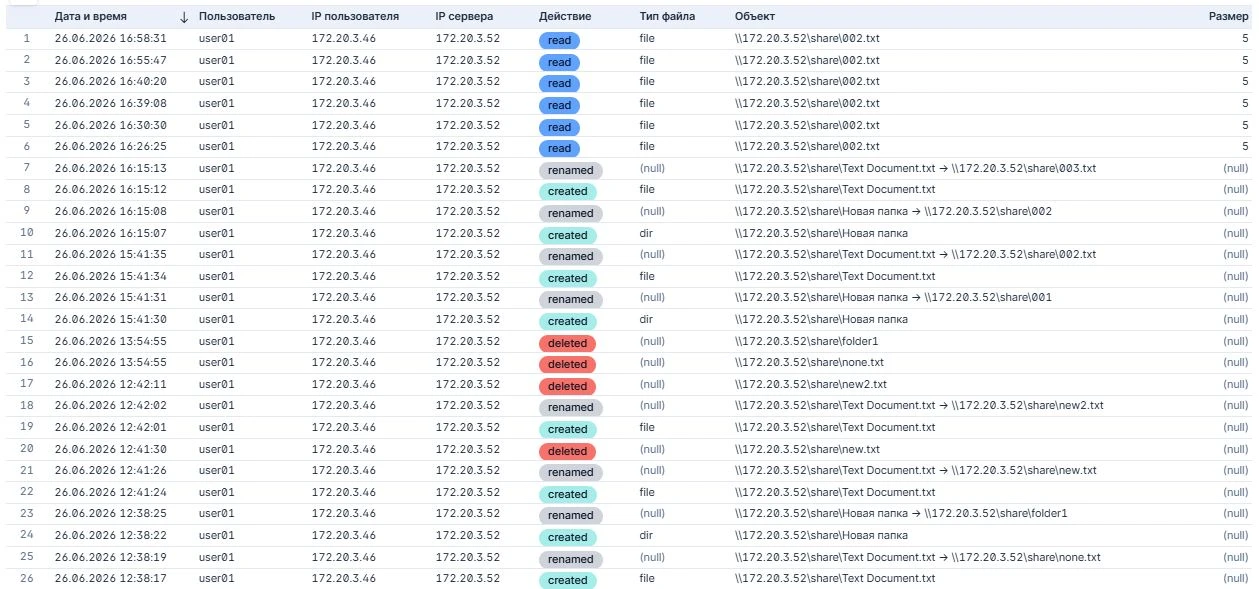Screen dimensions: 1259x589
Task: Click the Тип файла column header
Action: 667,17
